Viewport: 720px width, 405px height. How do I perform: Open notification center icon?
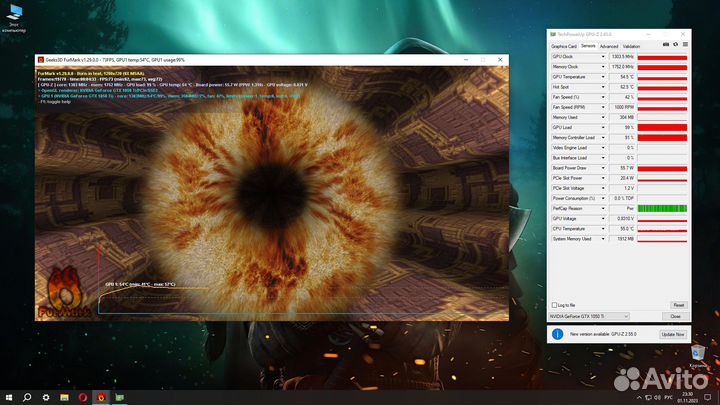pos(708,397)
